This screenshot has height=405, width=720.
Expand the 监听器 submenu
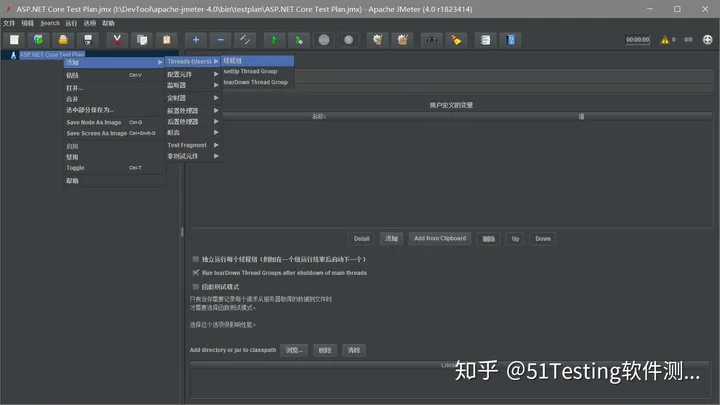pyautogui.click(x=193, y=85)
